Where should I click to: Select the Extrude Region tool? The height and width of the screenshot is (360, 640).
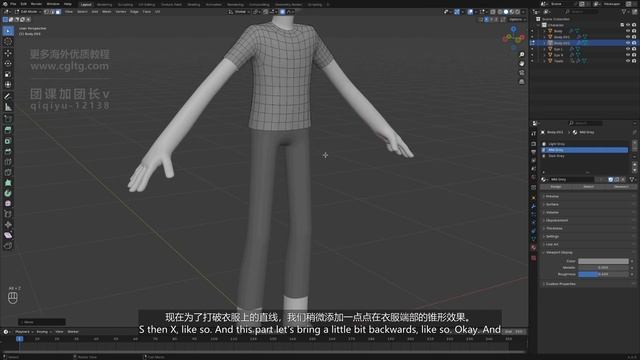(x=8, y=130)
